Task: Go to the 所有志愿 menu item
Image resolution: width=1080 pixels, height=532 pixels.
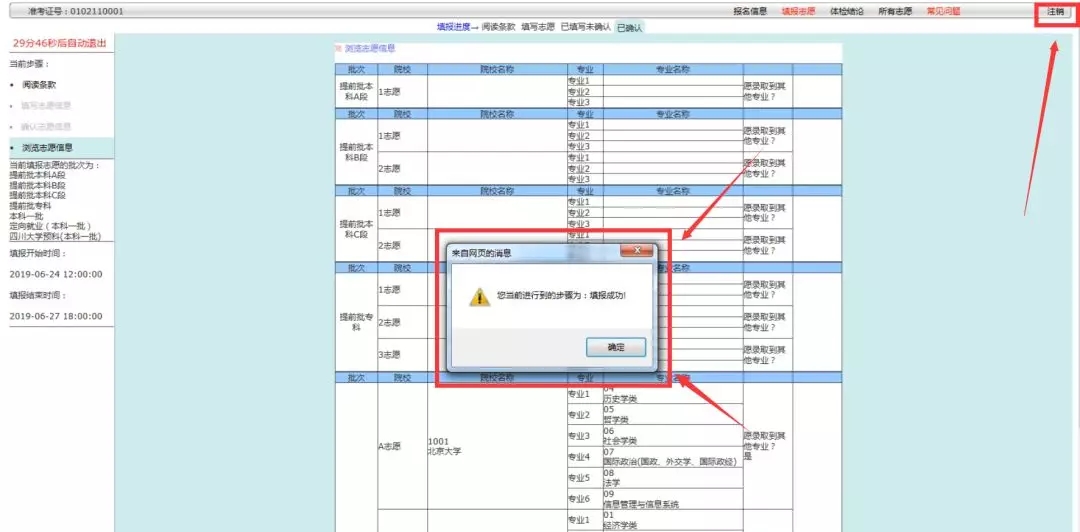Action: click(x=894, y=11)
